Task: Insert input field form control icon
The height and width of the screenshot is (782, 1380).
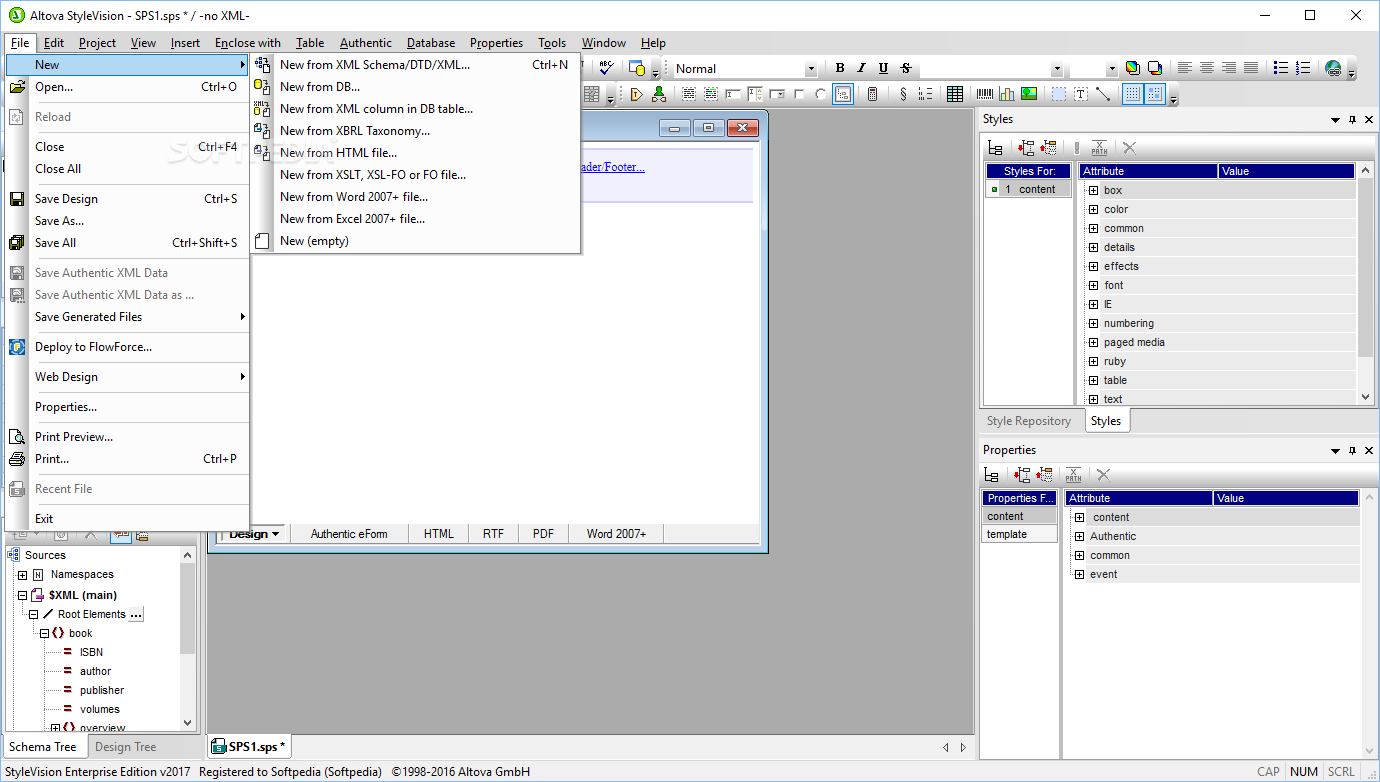Action: click(733, 94)
